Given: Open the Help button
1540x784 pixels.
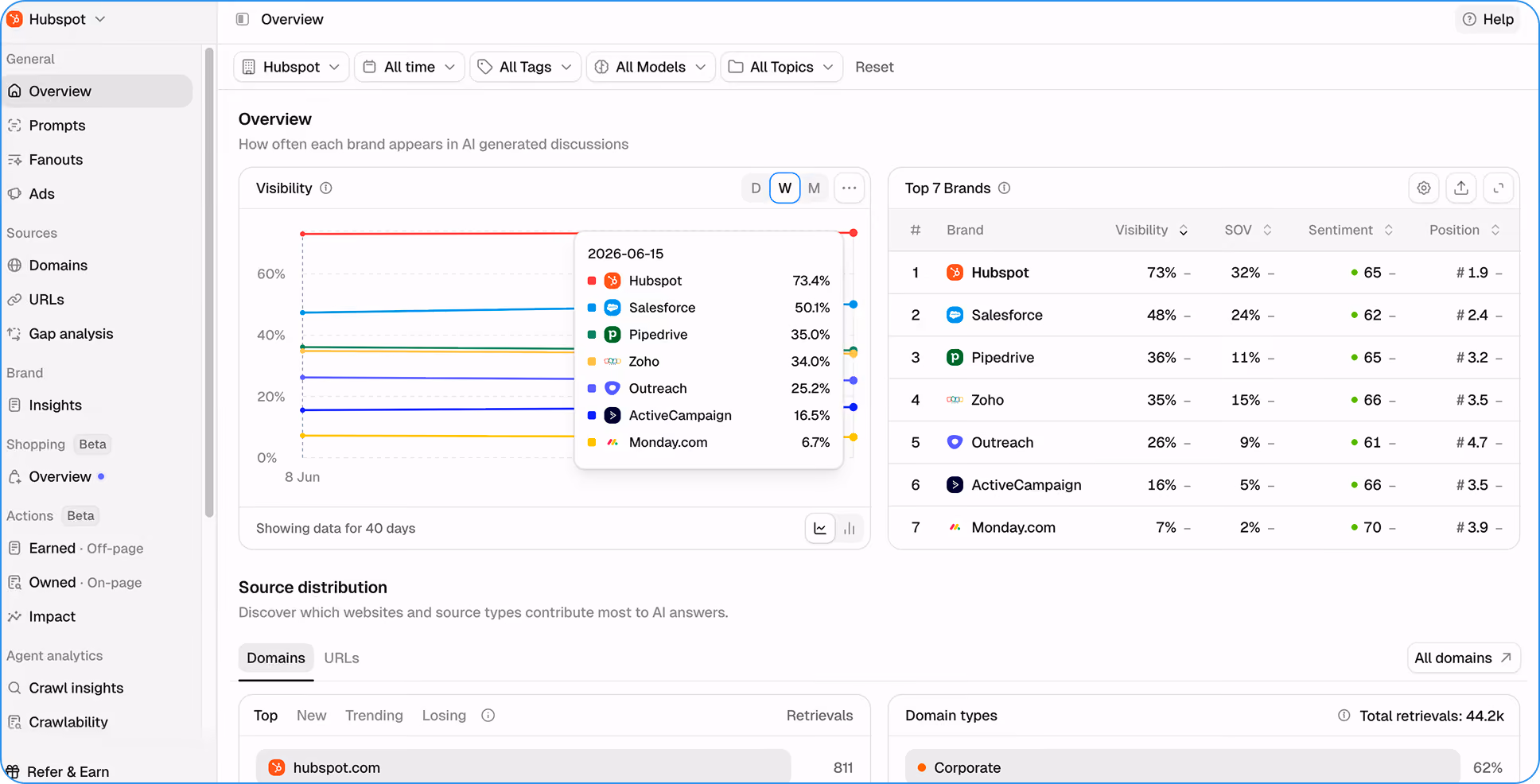Looking at the screenshot, I should [x=1488, y=19].
